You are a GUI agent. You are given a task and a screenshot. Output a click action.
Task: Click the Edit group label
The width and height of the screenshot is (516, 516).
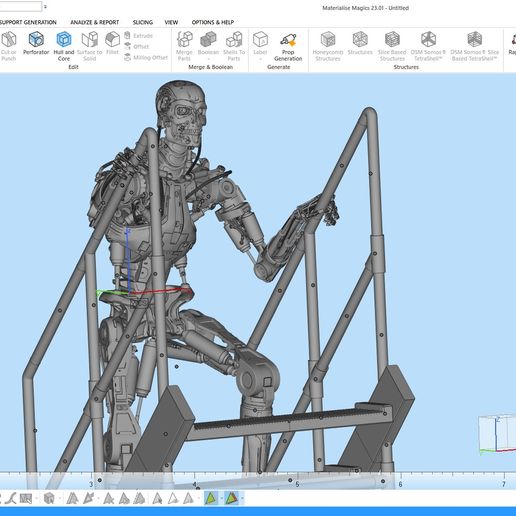[73, 67]
